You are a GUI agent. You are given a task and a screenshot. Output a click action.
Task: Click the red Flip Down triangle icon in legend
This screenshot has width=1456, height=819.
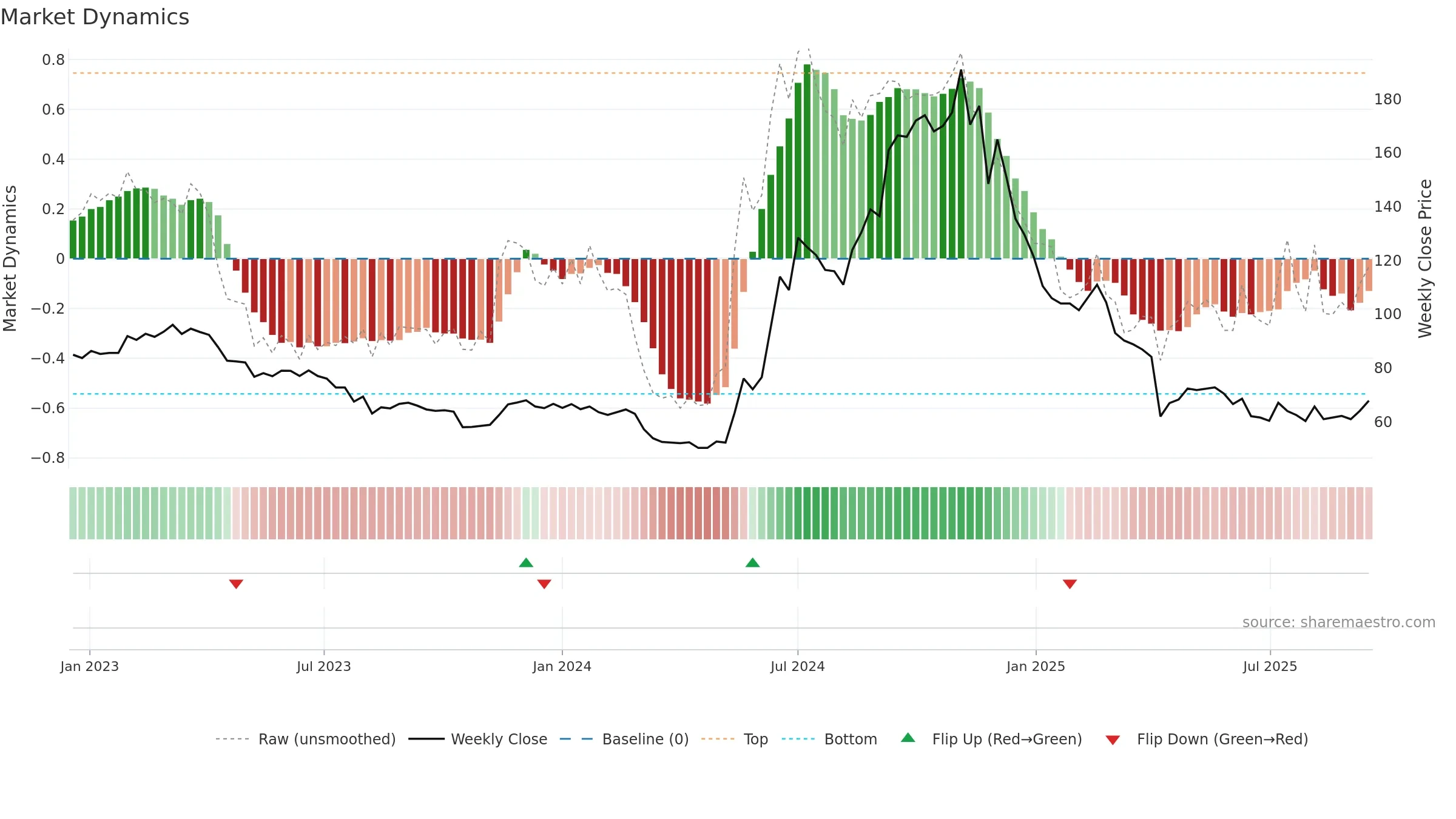[x=1113, y=740]
